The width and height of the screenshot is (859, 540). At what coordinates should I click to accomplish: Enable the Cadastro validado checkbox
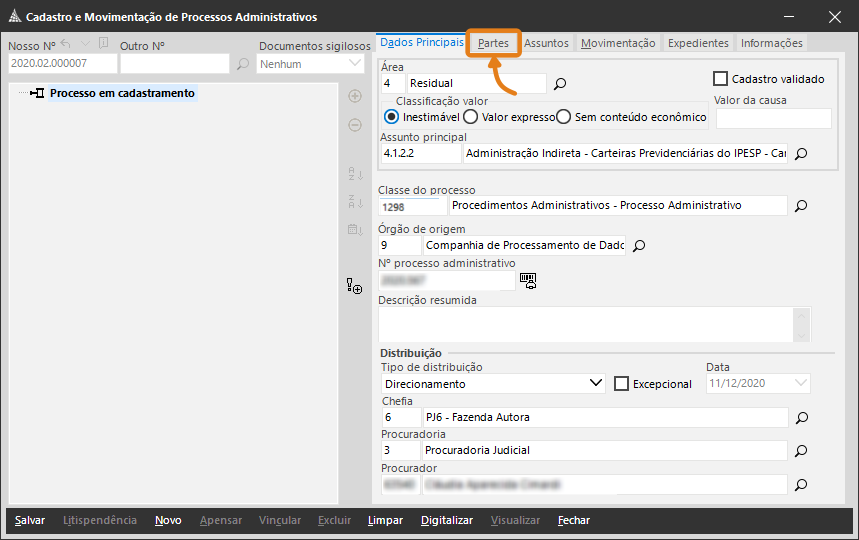click(x=720, y=79)
